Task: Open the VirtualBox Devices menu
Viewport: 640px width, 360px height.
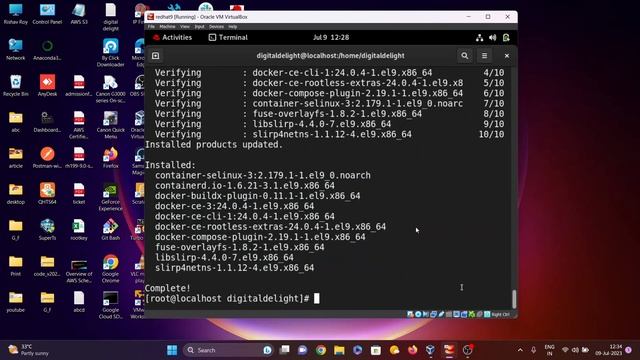Action: (216, 27)
